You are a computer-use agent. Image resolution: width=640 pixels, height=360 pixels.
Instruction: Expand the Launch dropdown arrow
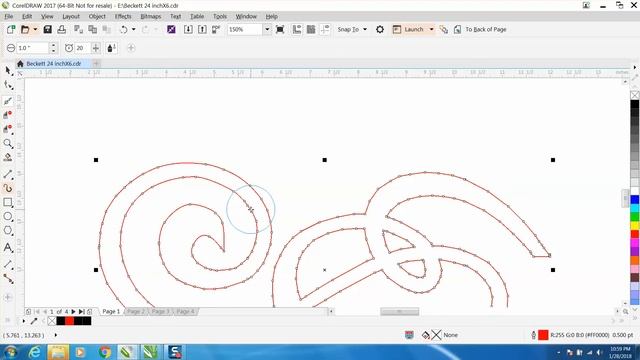pos(431,29)
